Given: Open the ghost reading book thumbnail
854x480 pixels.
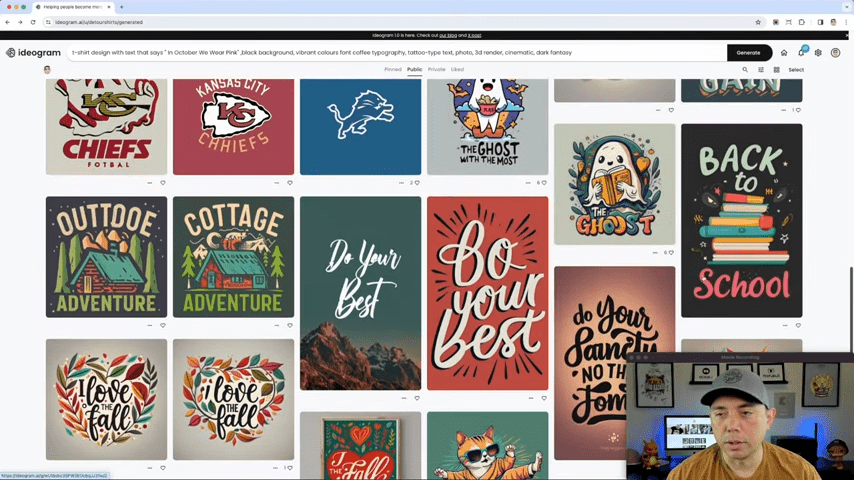Looking at the screenshot, I should click(x=614, y=184).
